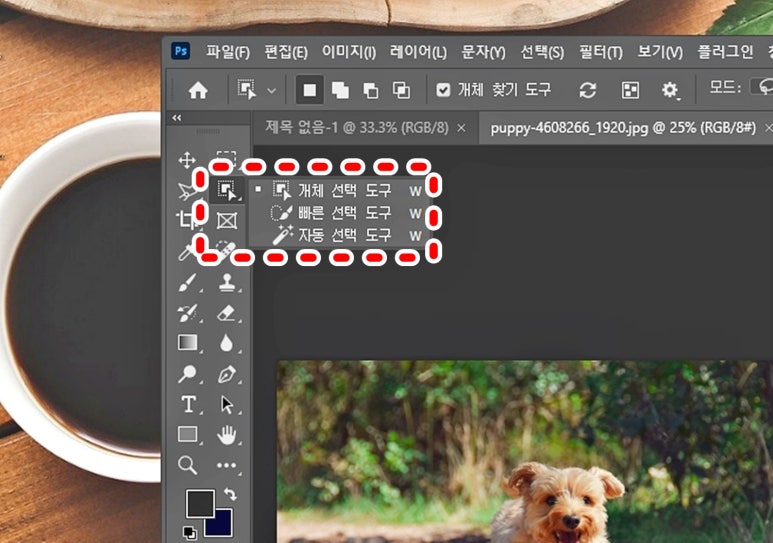The width and height of the screenshot is (773, 543).
Task: Select the Horizontal Type tool
Action: 188,404
